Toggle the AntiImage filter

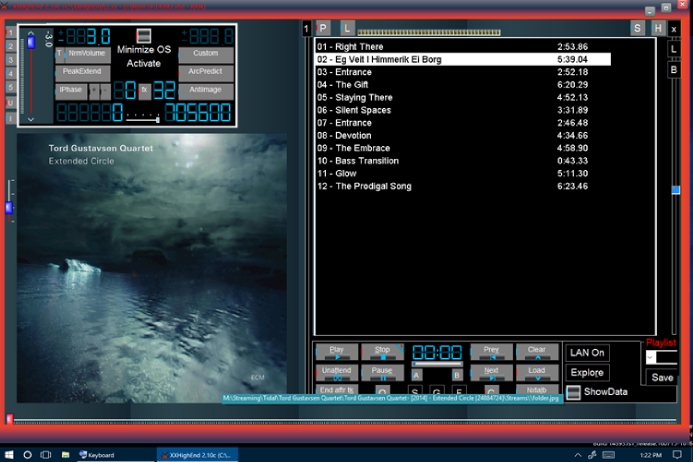(206, 91)
